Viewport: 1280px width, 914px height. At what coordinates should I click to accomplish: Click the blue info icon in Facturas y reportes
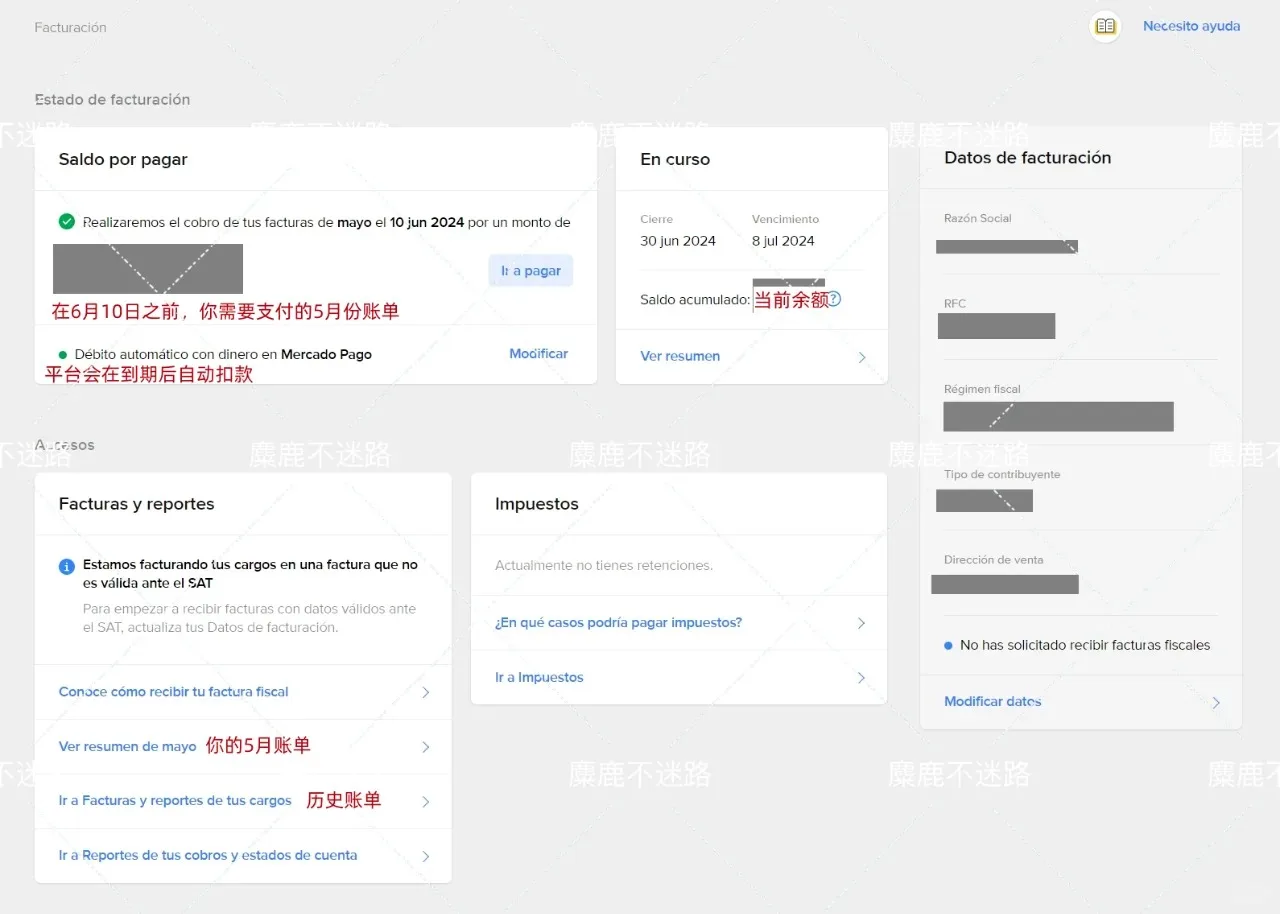tap(67, 567)
